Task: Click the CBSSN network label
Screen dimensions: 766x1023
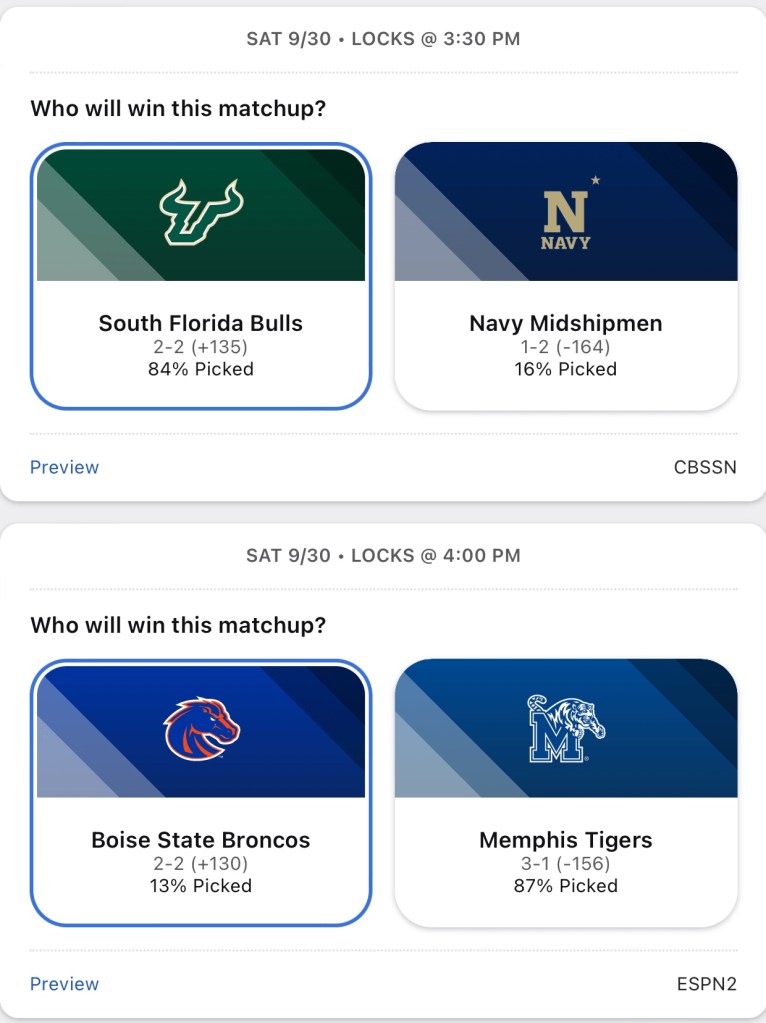Action: (705, 467)
